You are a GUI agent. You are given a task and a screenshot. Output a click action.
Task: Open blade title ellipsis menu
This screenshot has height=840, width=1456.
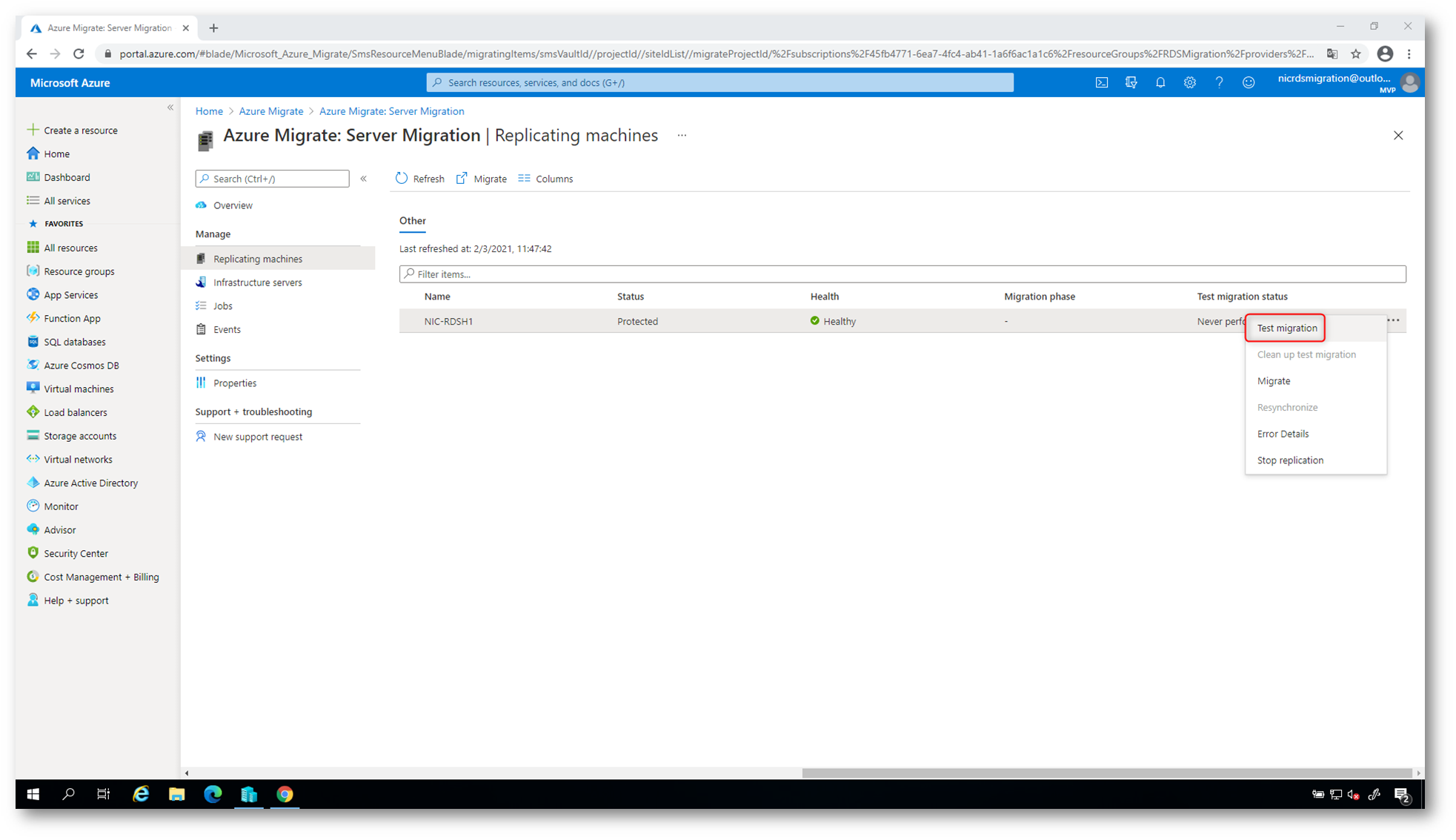pyautogui.click(x=682, y=135)
